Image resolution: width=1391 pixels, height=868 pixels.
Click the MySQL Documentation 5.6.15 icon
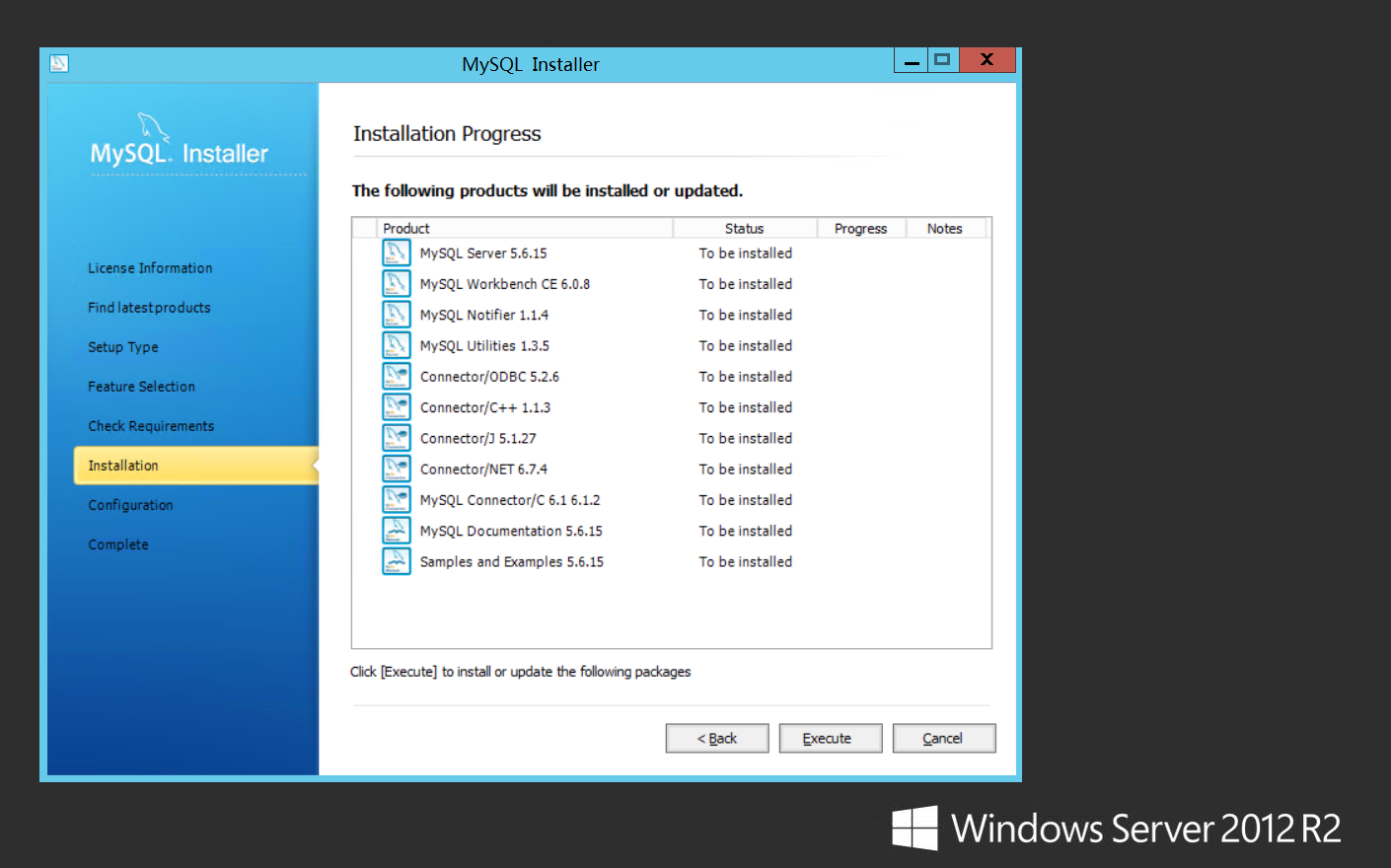(396, 531)
